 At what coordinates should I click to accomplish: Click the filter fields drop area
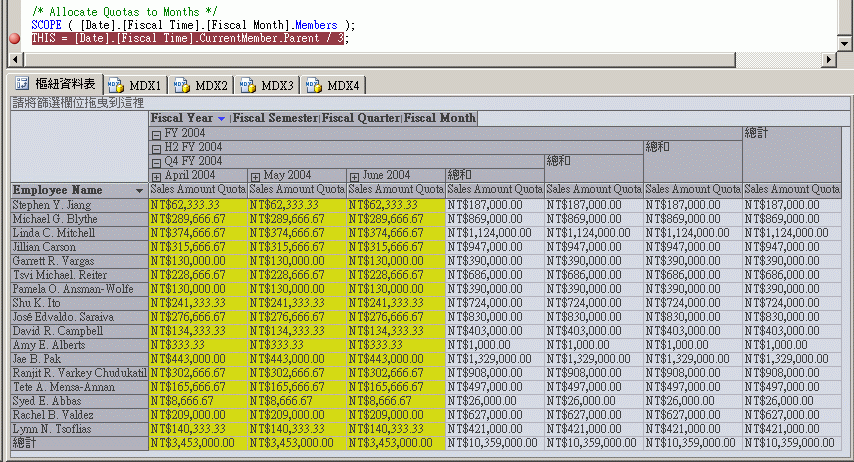click(429, 103)
